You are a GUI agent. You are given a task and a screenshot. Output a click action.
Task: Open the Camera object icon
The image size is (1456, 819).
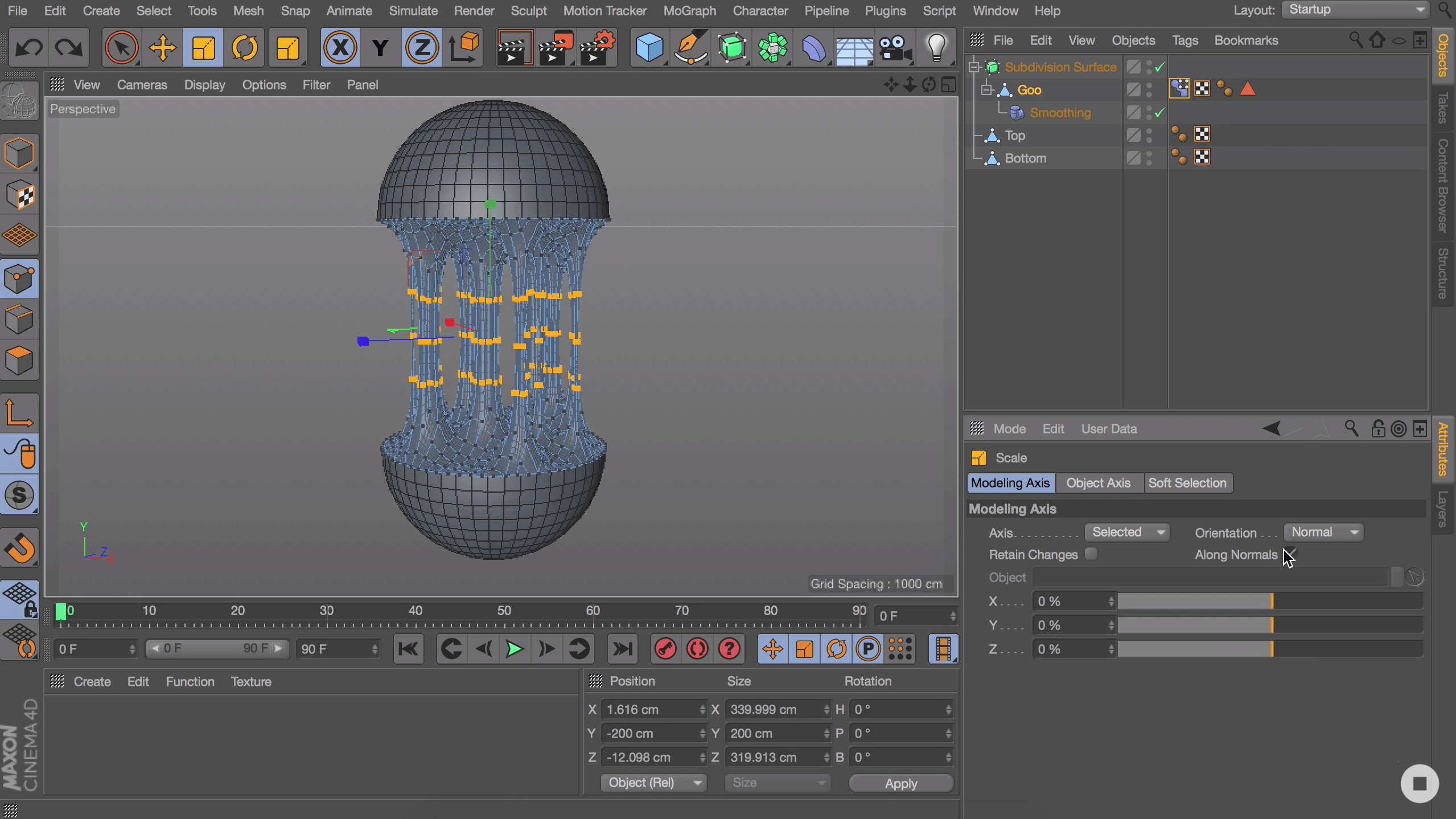point(895,48)
